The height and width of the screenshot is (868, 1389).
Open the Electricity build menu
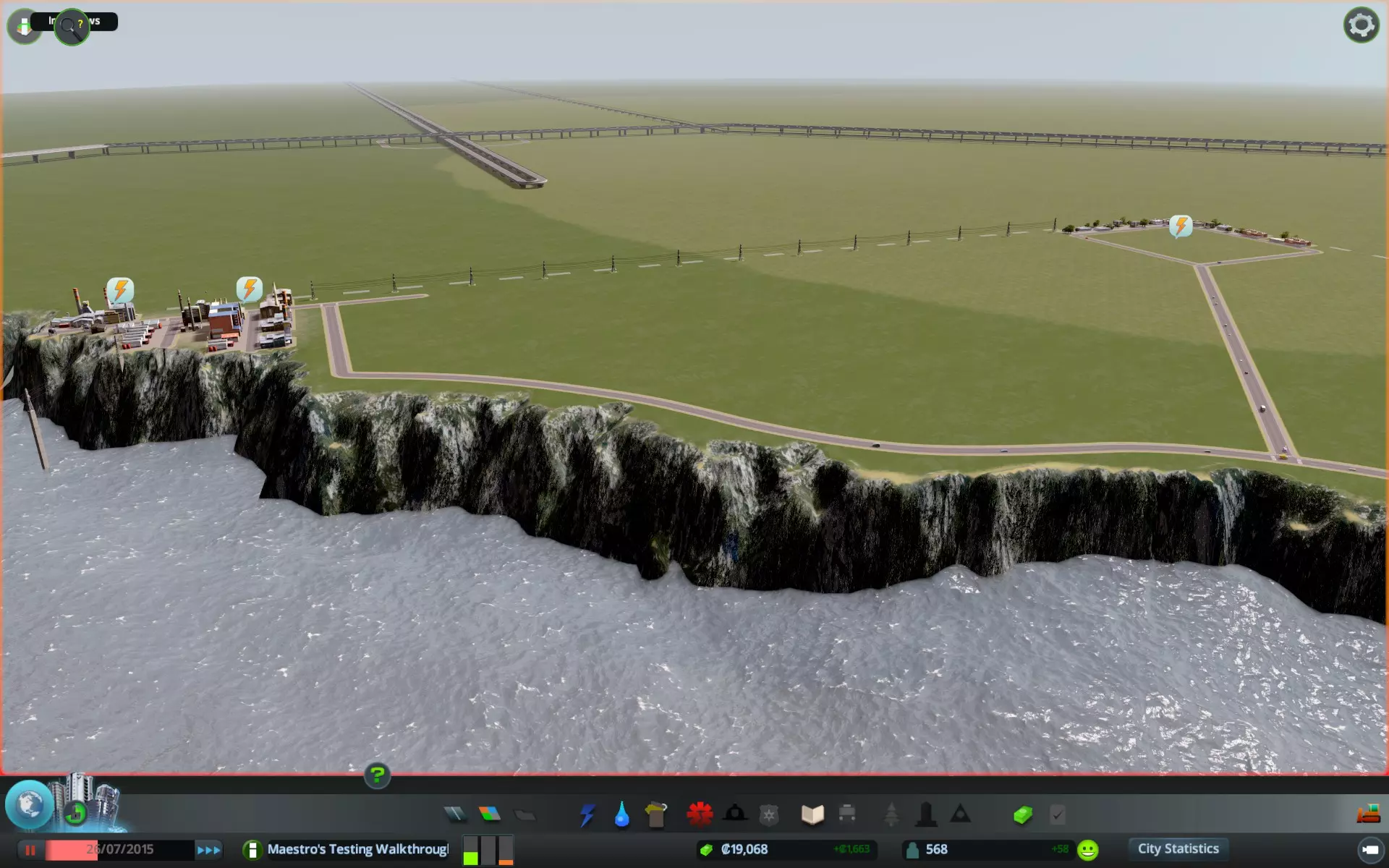[587, 815]
